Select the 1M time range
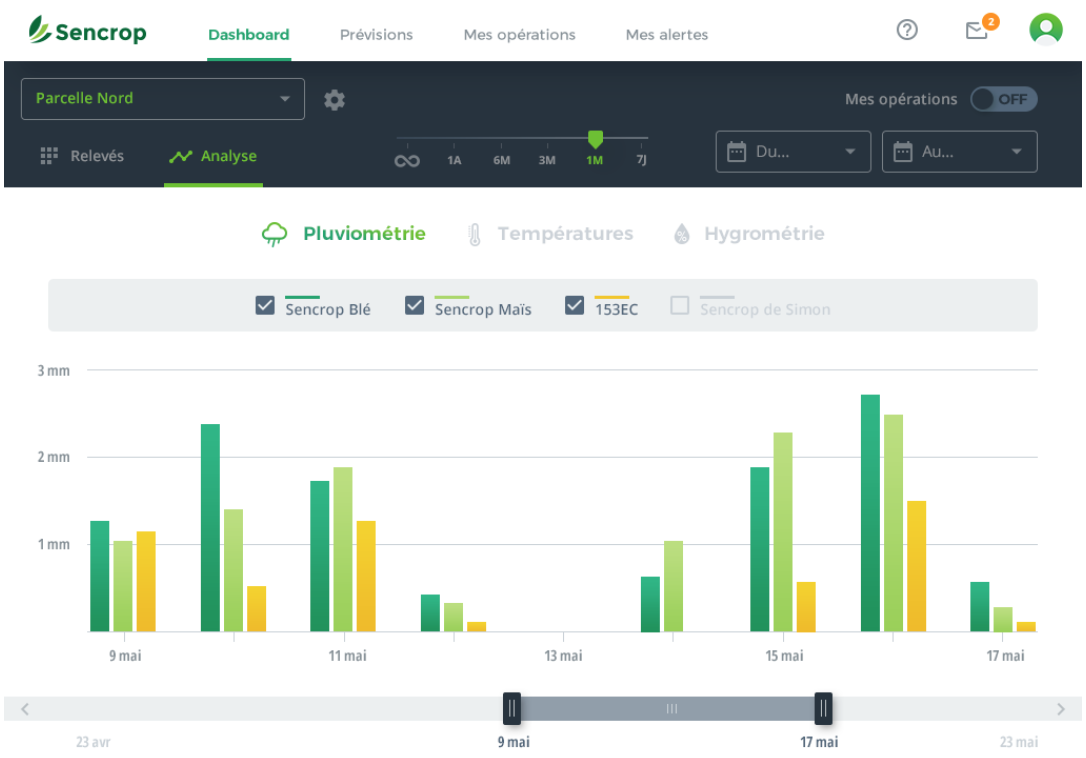This screenshot has width=1086, height=758. click(x=594, y=161)
